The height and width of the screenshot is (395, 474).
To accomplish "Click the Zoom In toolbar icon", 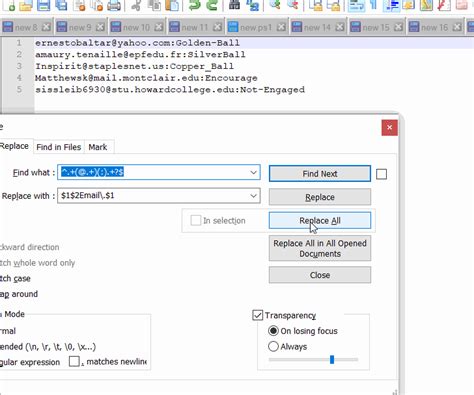I will tap(275, 5).
